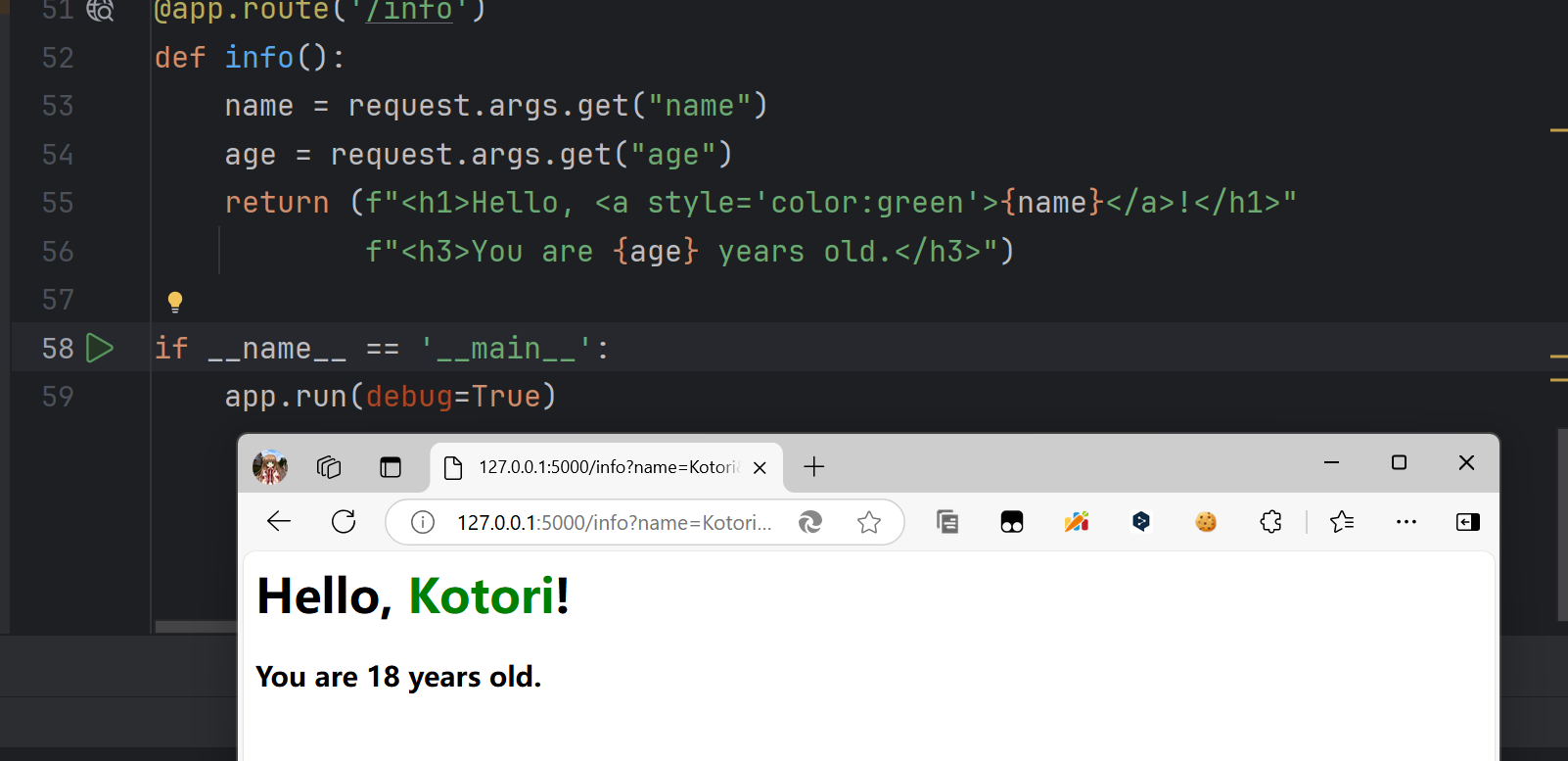Click the Tampermonkey extension icon

[x=1011, y=522]
